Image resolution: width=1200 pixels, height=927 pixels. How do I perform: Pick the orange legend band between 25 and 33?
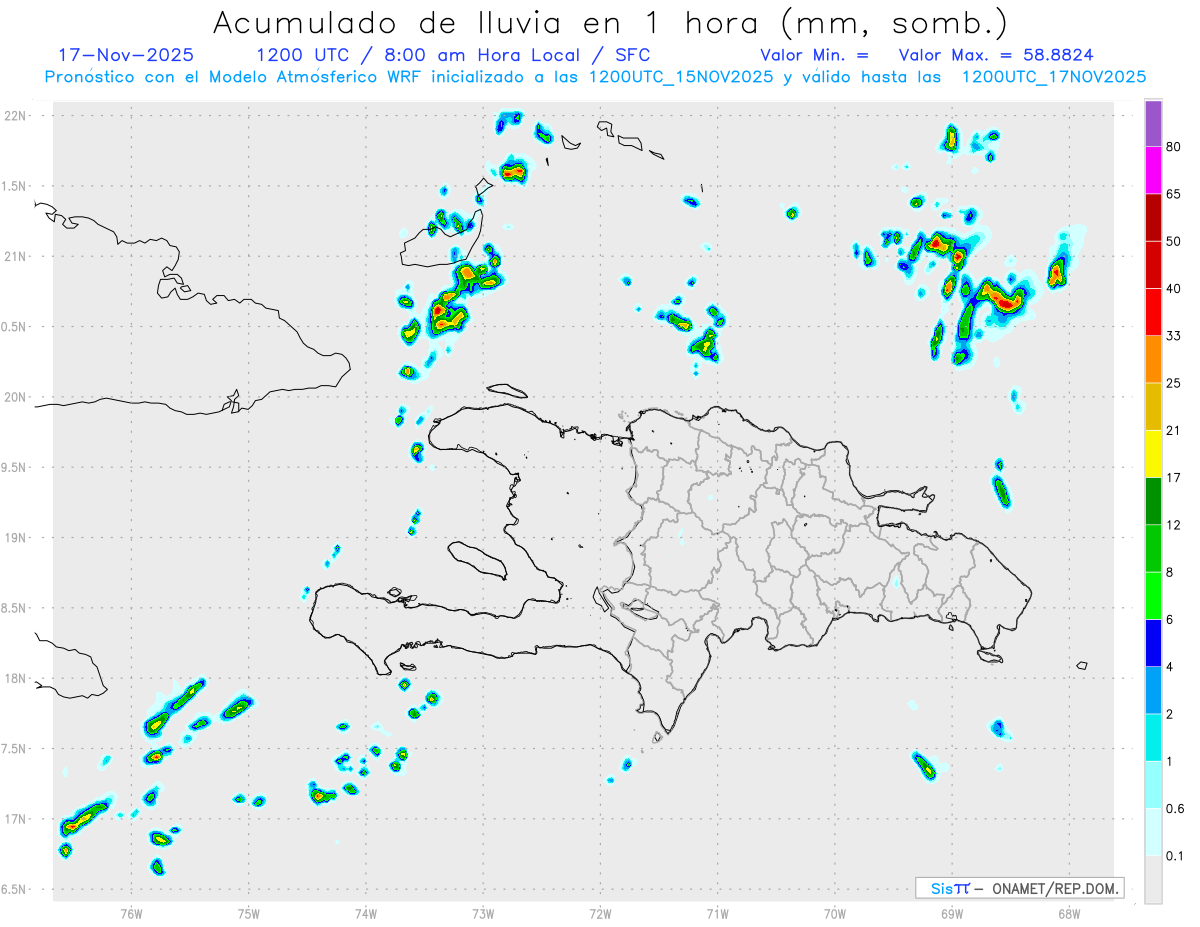pyautogui.click(x=1153, y=359)
